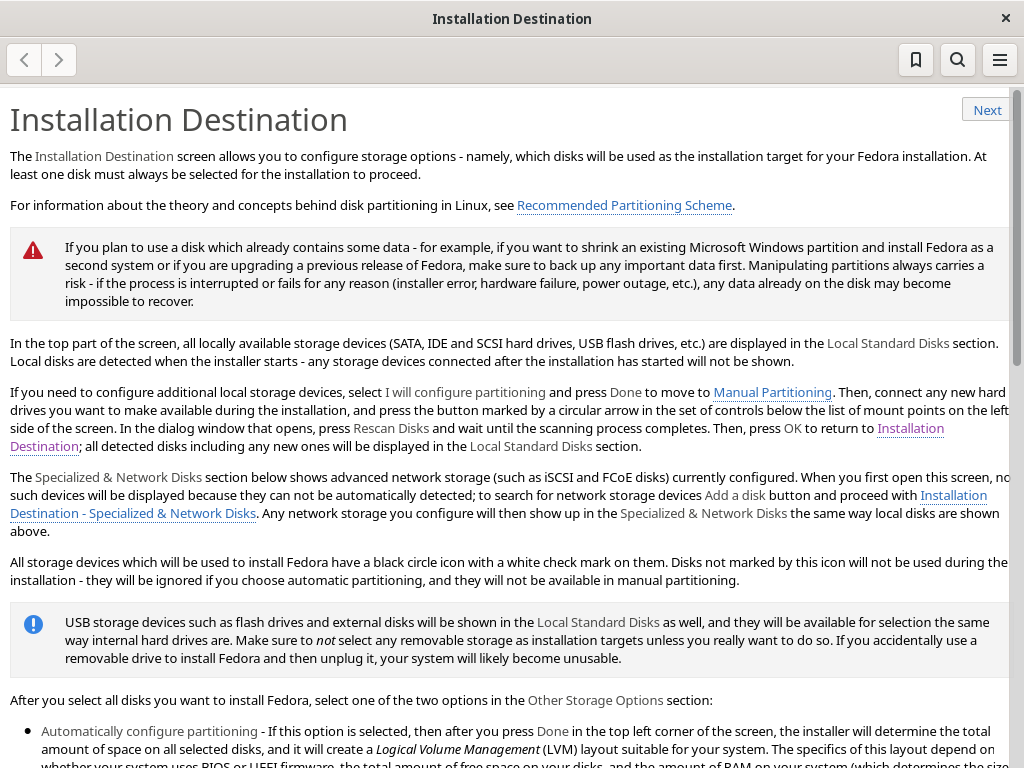This screenshot has width=1024, height=768.
Task: Click the blue information note icon
Action: pyautogui.click(x=33, y=624)
